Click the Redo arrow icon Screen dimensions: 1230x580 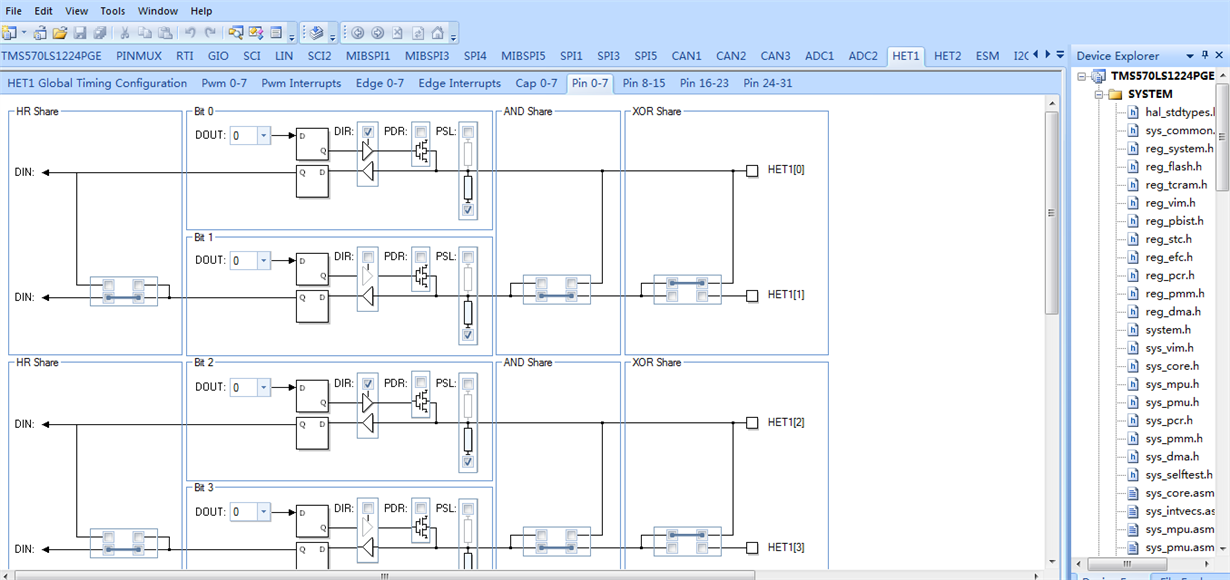pos(210,33)
